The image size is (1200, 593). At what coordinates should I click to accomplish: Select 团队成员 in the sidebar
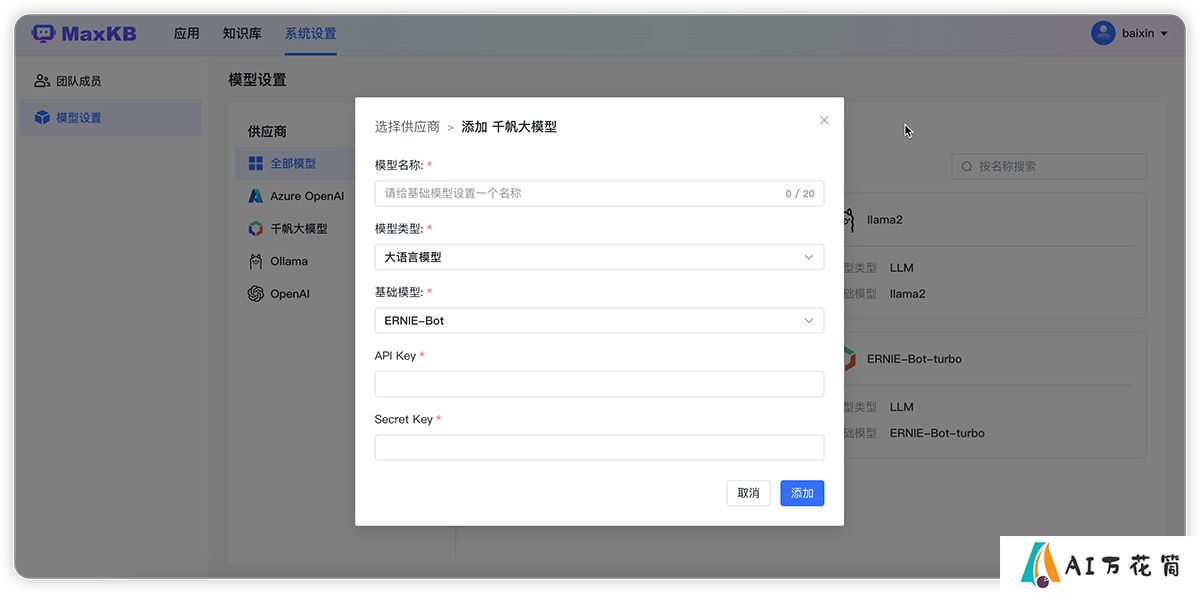pyautogui.click(x=110, y=81)
